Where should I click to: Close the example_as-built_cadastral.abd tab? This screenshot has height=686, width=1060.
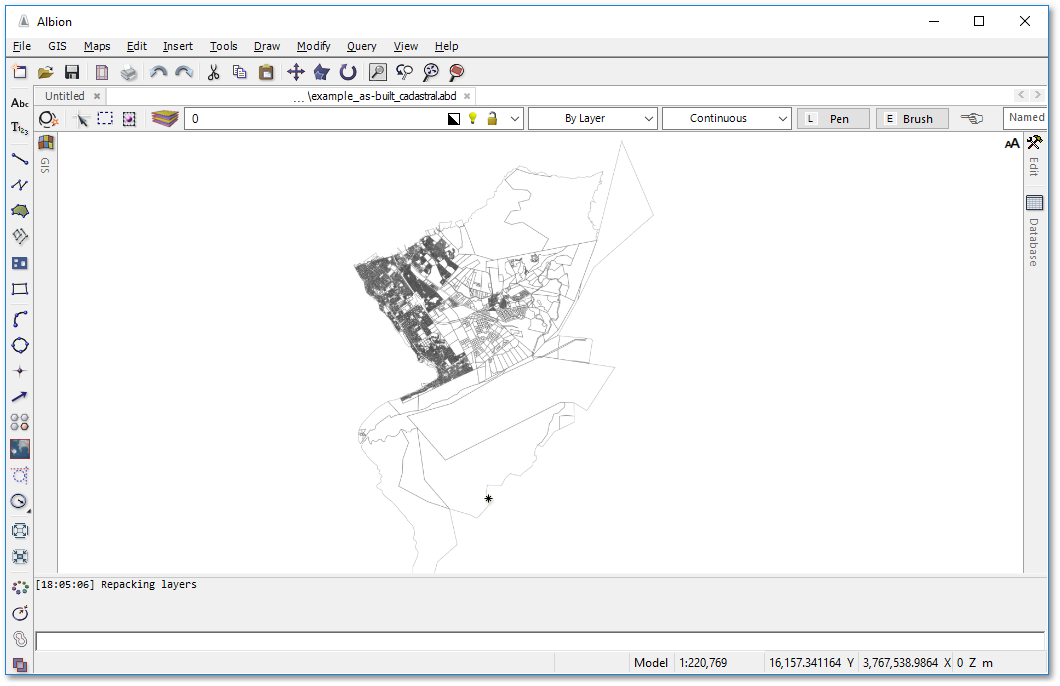point(467,96)
